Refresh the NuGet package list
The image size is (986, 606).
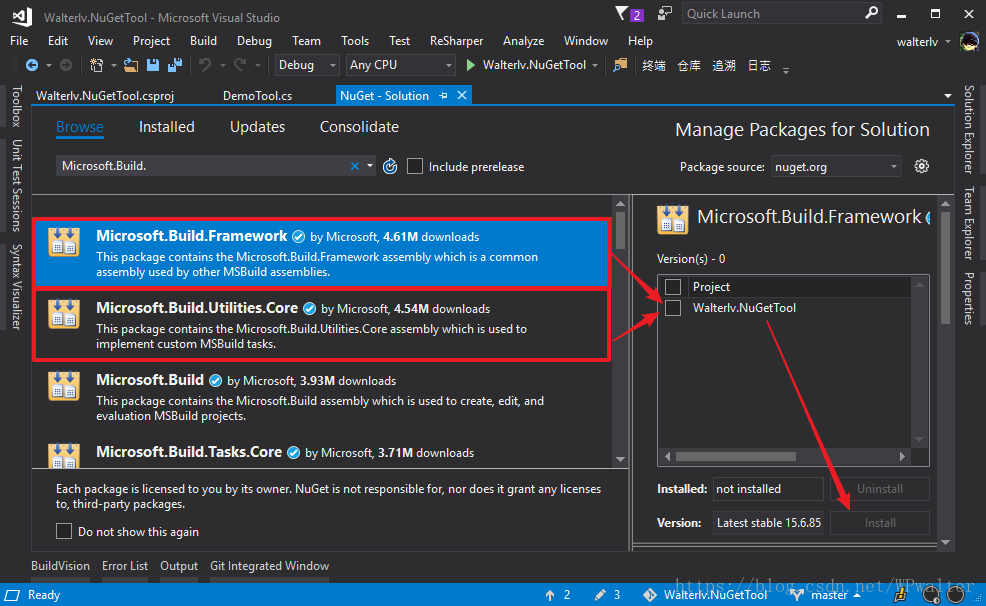coord(390,167)
